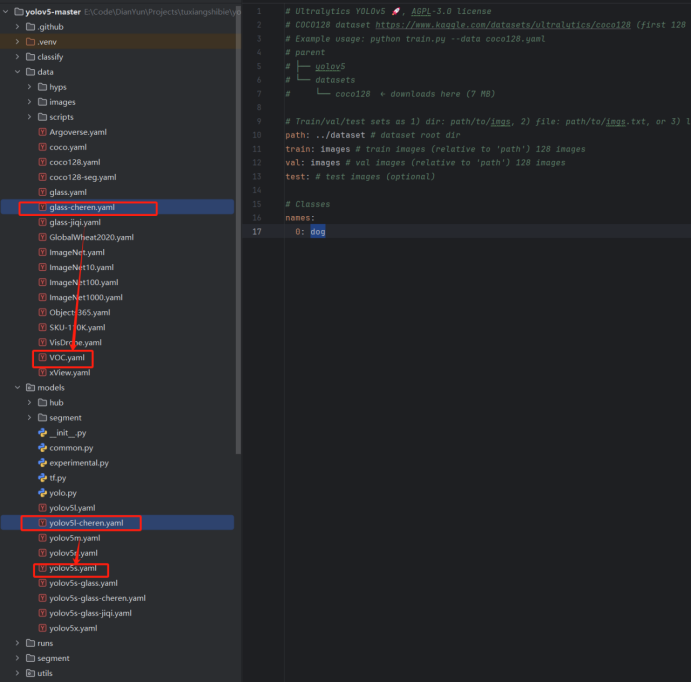Click the YAML icon beside Argoverse.yaml
The width and height of the screenshot is (692, 682).
click(x=42, y=132)
